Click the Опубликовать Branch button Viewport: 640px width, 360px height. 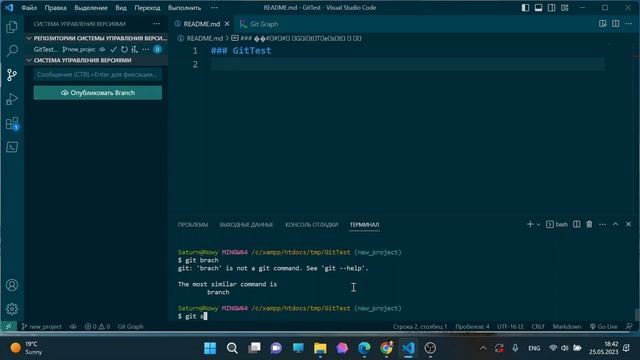98,93
